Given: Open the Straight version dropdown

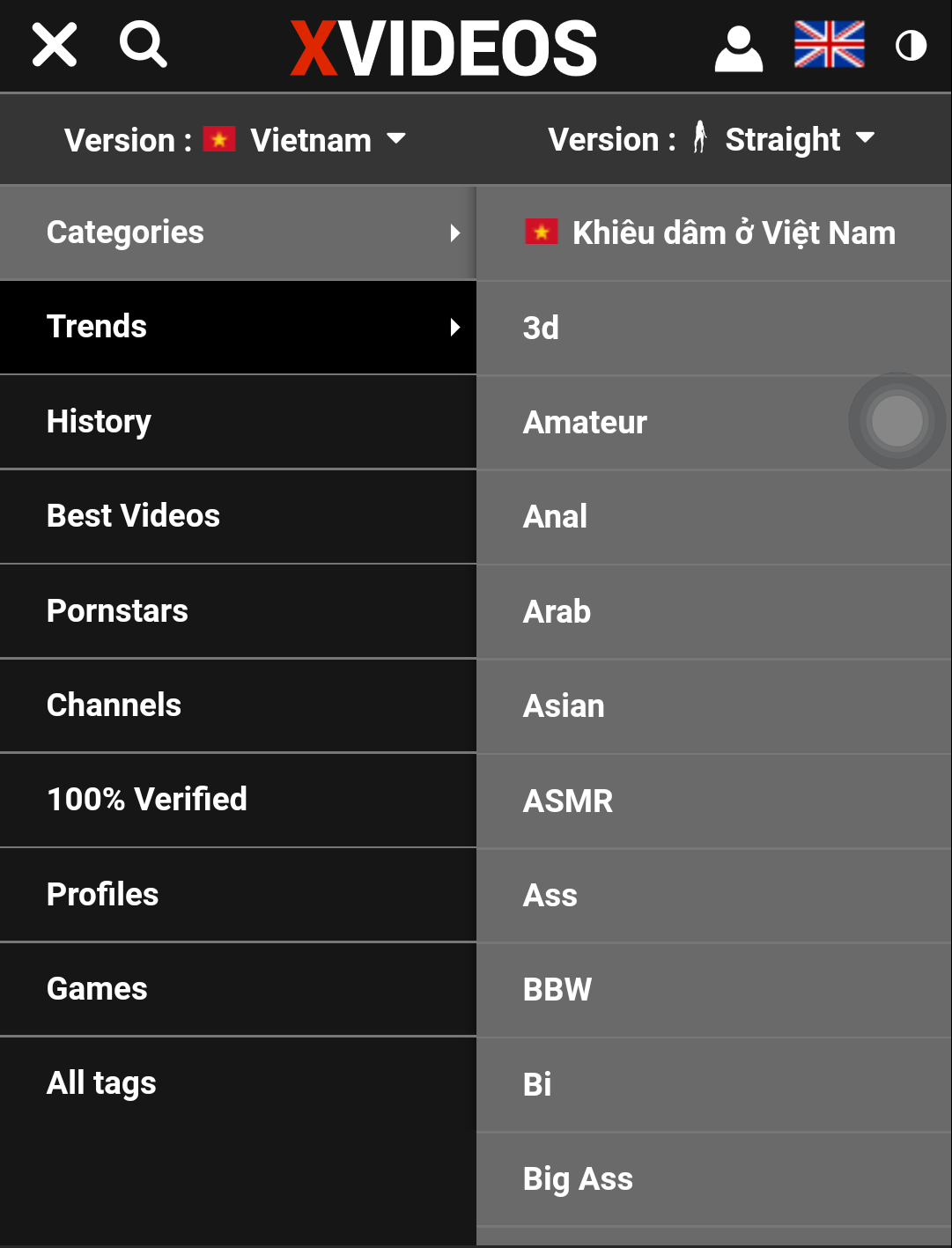Looking at the screenshot, I should (x=712, y=139).
